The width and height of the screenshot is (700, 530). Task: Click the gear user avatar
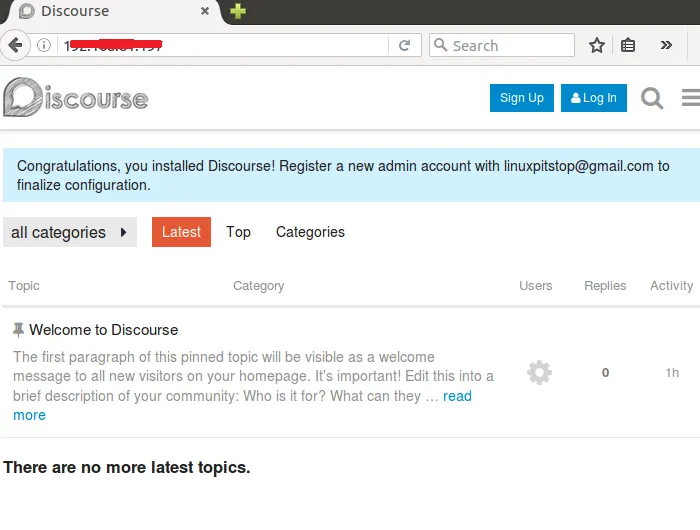(x=539, y=373)
